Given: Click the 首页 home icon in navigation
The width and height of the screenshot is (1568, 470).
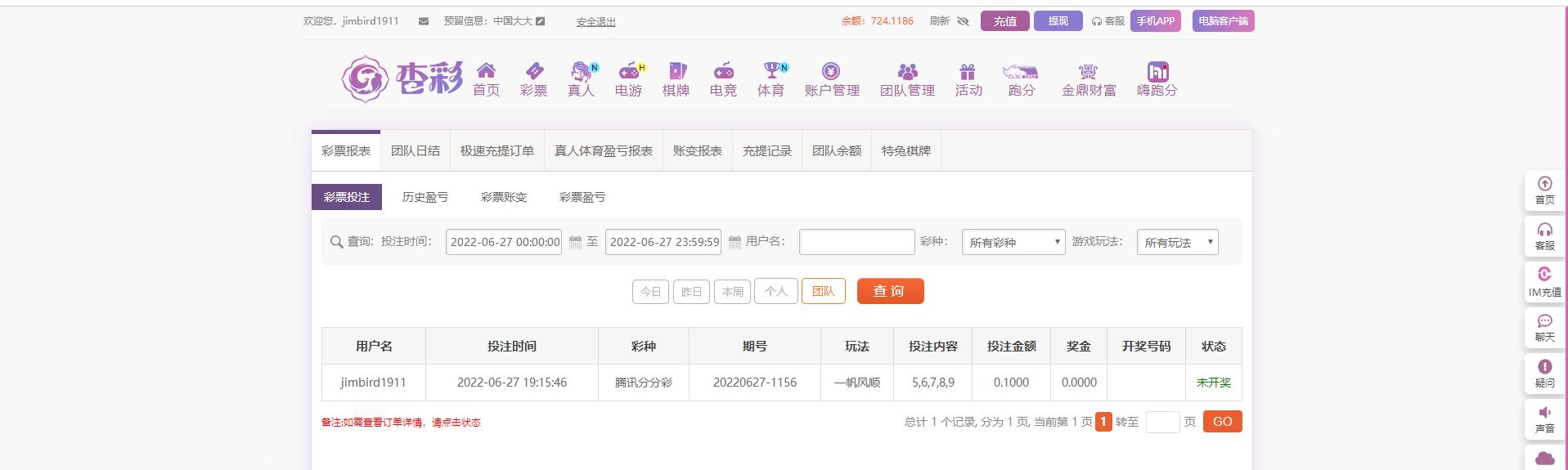Looking at the screenshot, I should click(486, 70).
